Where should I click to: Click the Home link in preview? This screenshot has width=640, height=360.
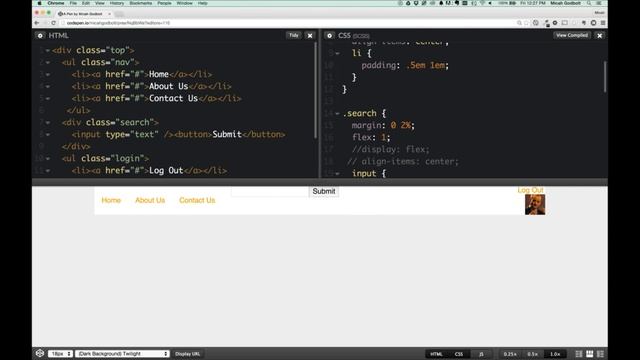(x=111, y=200)
